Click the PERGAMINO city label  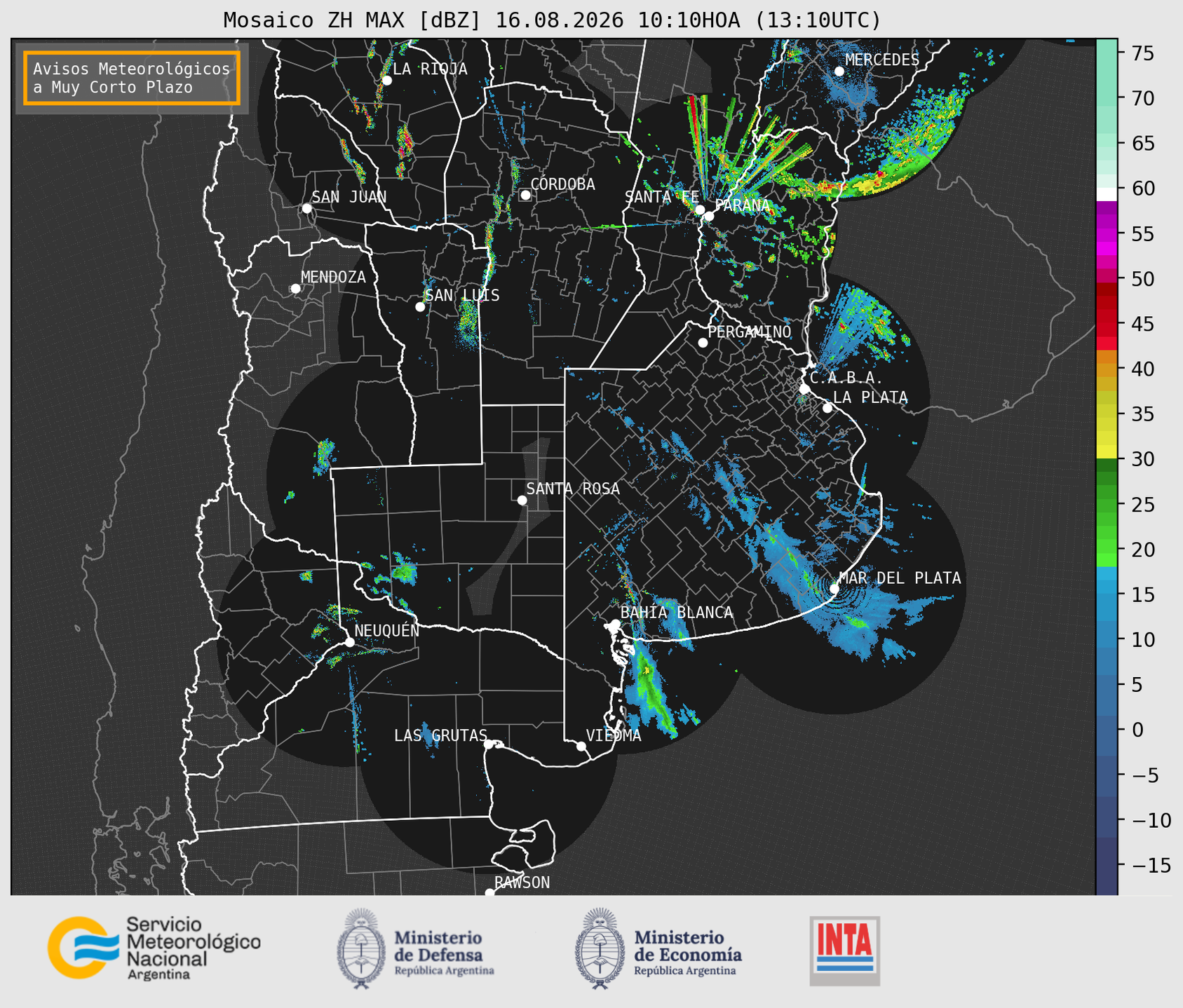pyautogui.click(x=749, y=332)
